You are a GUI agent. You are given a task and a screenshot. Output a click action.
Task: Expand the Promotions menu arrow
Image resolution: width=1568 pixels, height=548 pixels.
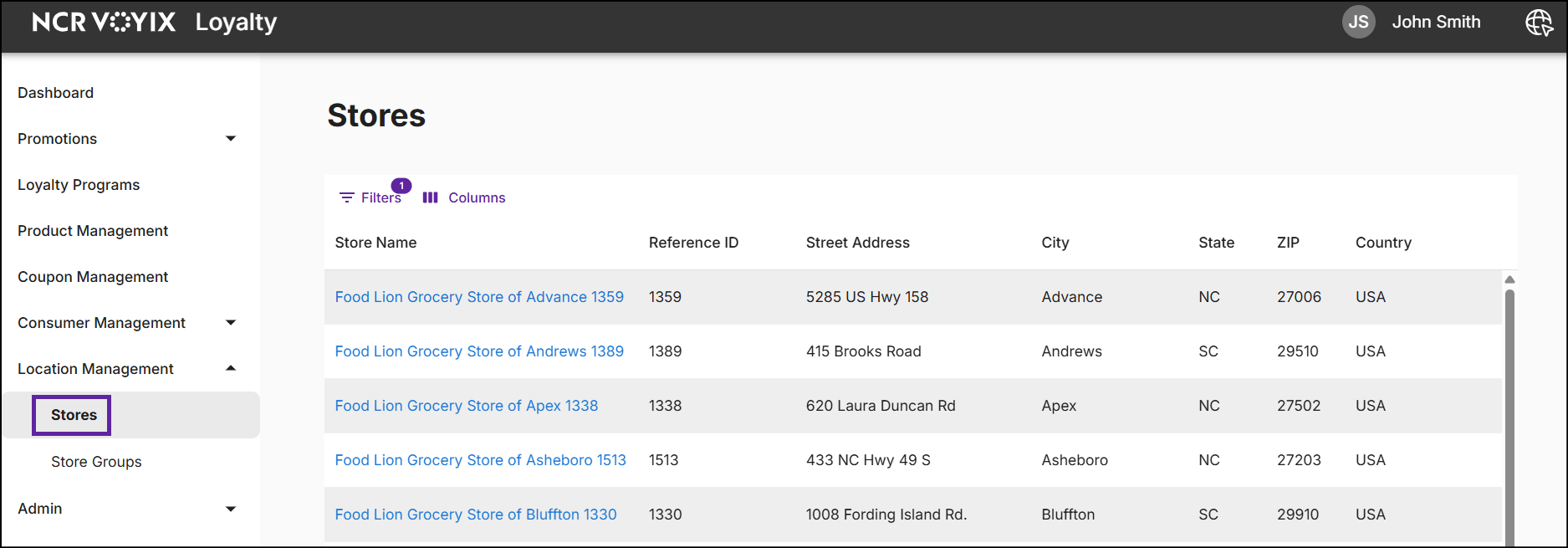[231, 139]
